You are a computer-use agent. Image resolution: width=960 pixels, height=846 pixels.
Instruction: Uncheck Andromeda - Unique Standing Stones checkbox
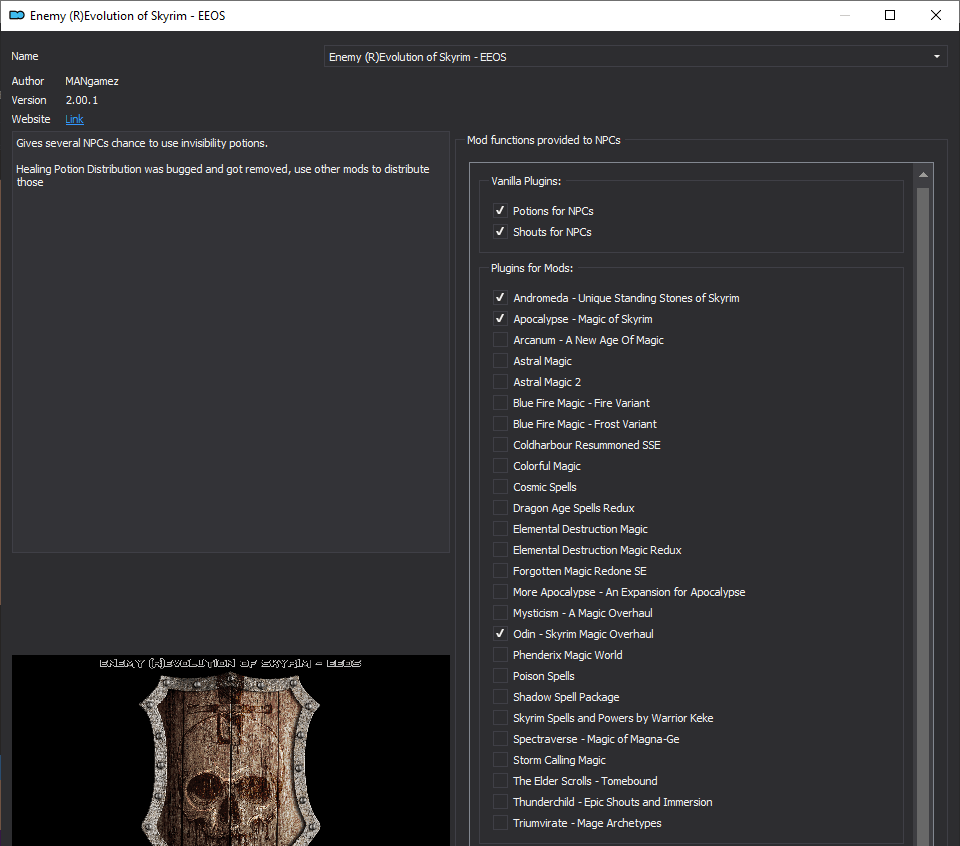pos(500,298)
